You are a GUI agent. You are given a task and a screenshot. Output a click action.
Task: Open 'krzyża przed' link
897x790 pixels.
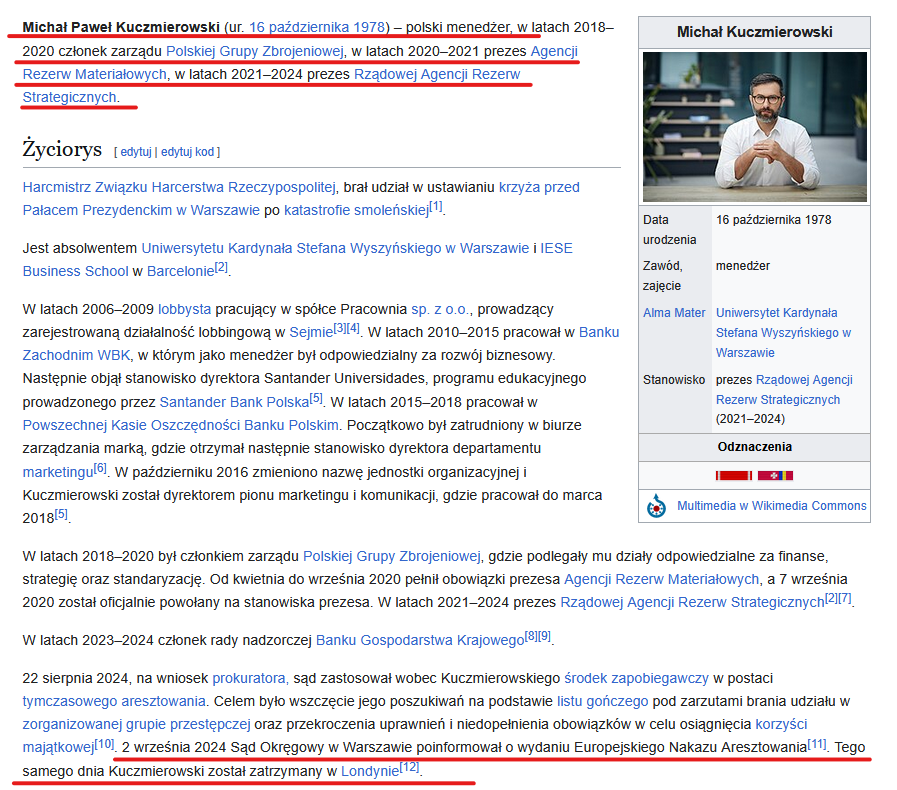(539, 187)
